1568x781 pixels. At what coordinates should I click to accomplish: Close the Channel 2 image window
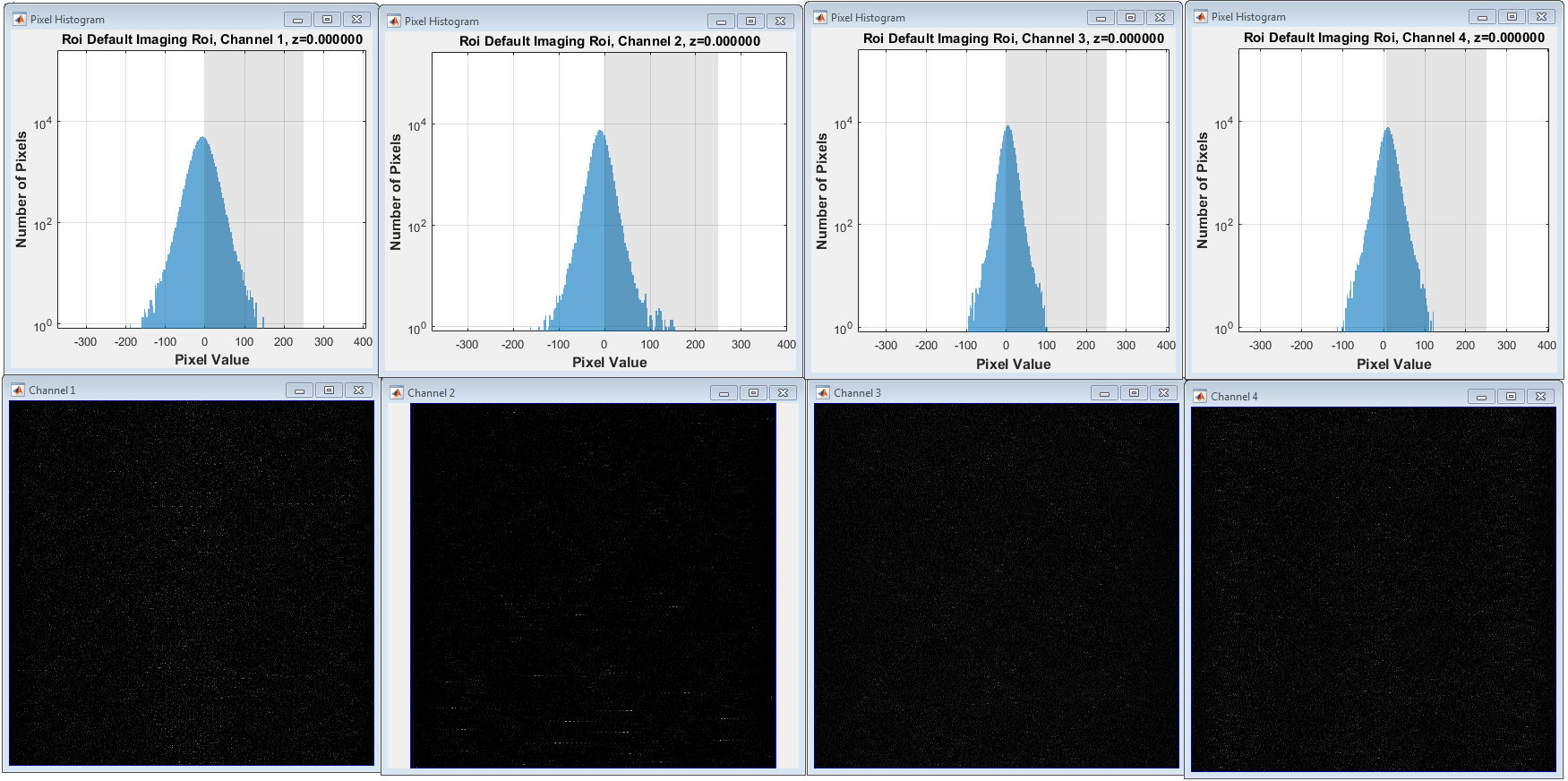pyautogui.click(x=783, y=393)
